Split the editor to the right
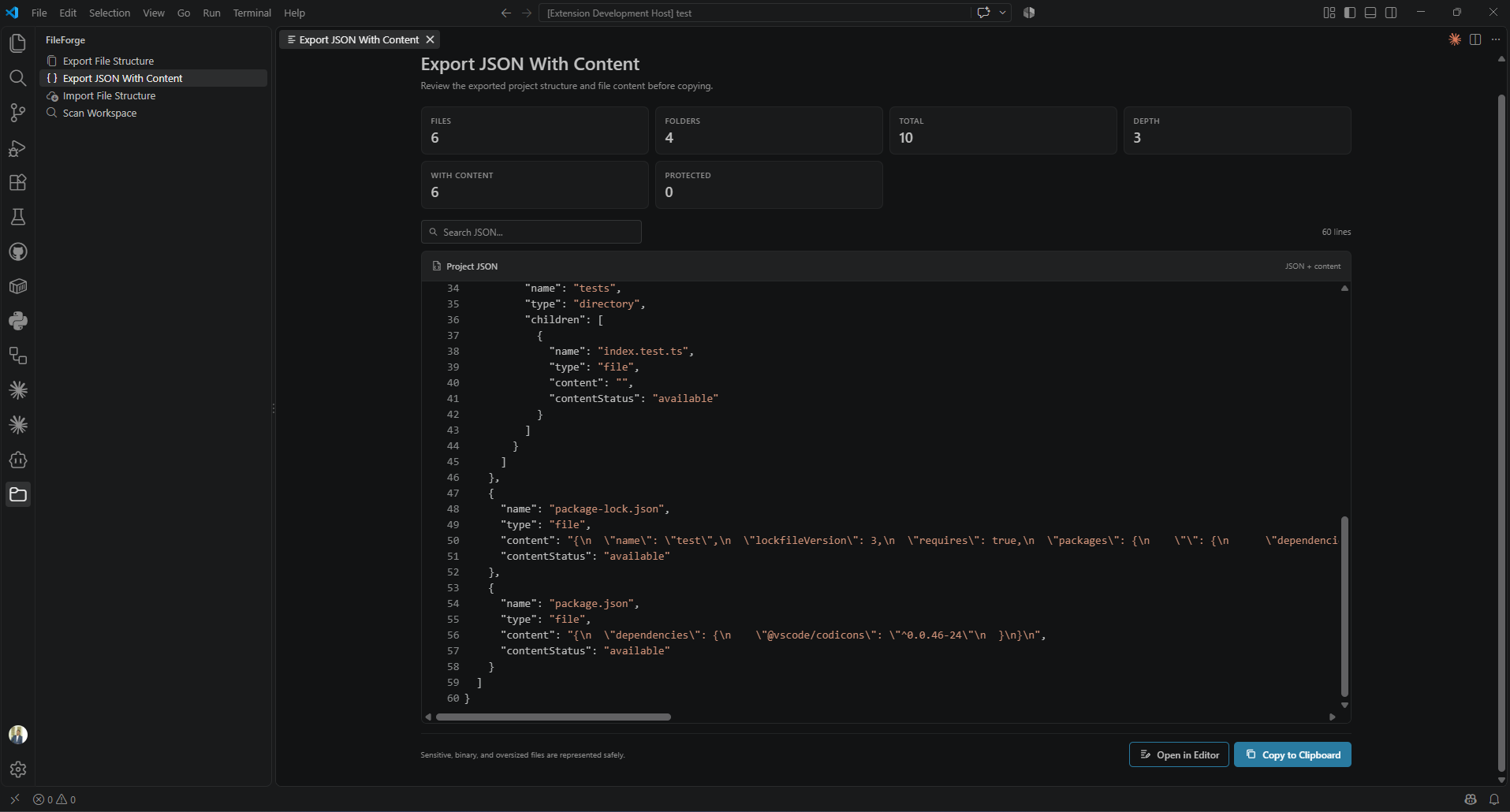Image resolution: width=1510 pixels, height=812 pixels. click(1475, 39)
